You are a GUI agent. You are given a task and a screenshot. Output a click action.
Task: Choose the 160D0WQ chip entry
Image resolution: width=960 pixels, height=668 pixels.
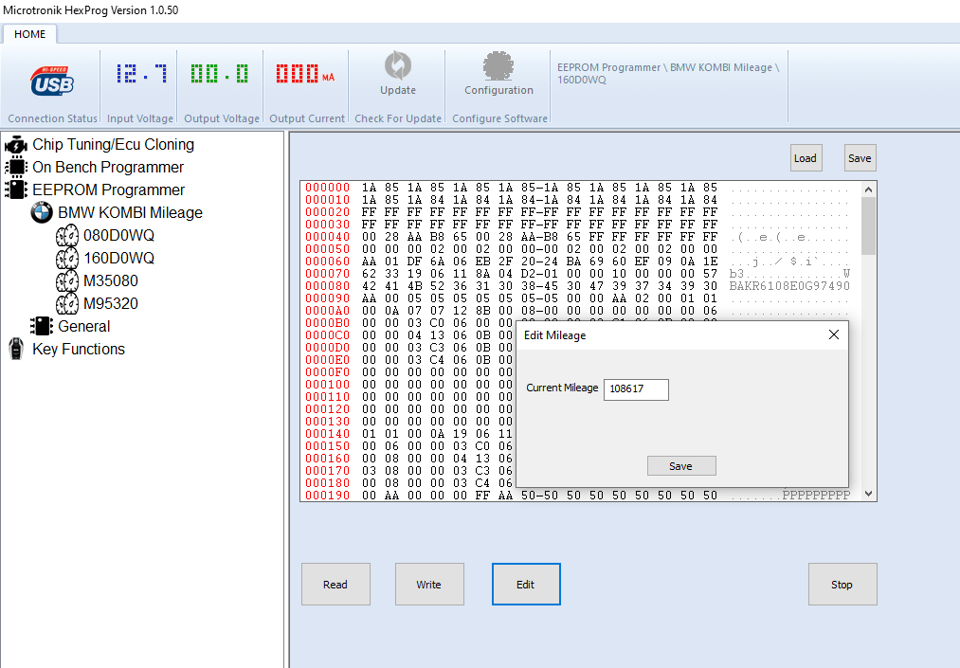[x=119, y=258]
